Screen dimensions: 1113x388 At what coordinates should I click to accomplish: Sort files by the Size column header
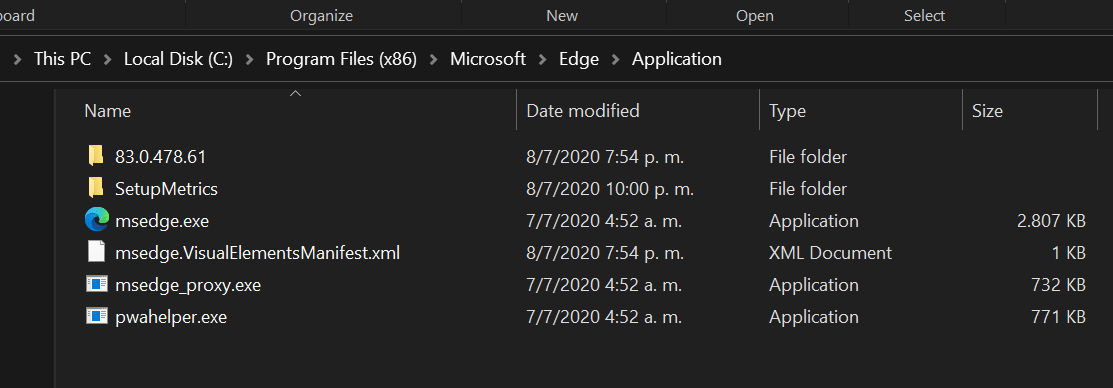987,111
